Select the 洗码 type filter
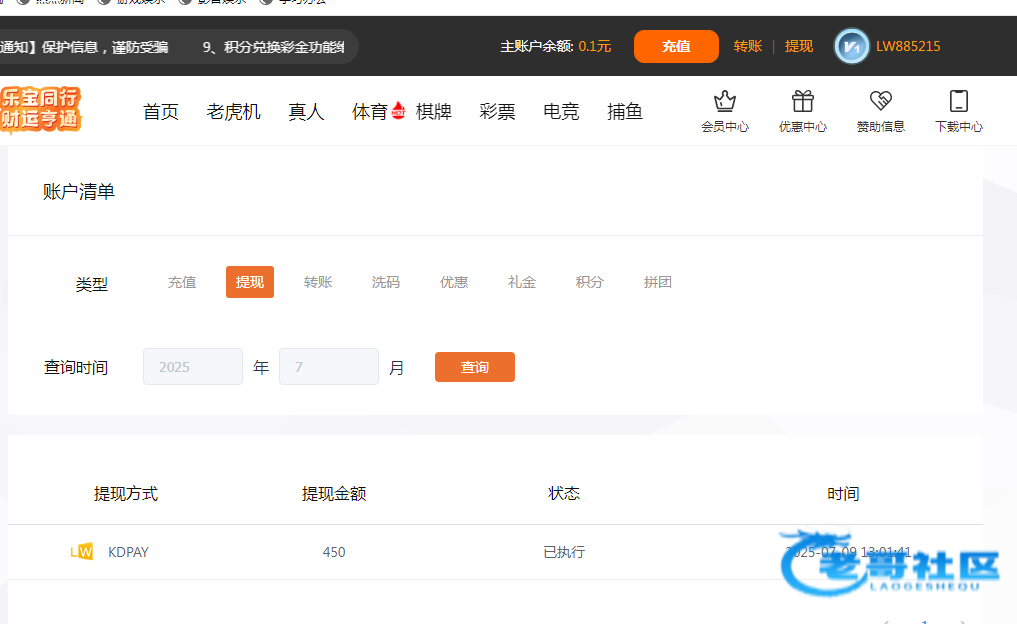Screen dimensions: 1017x624 [x=386, y=283]
